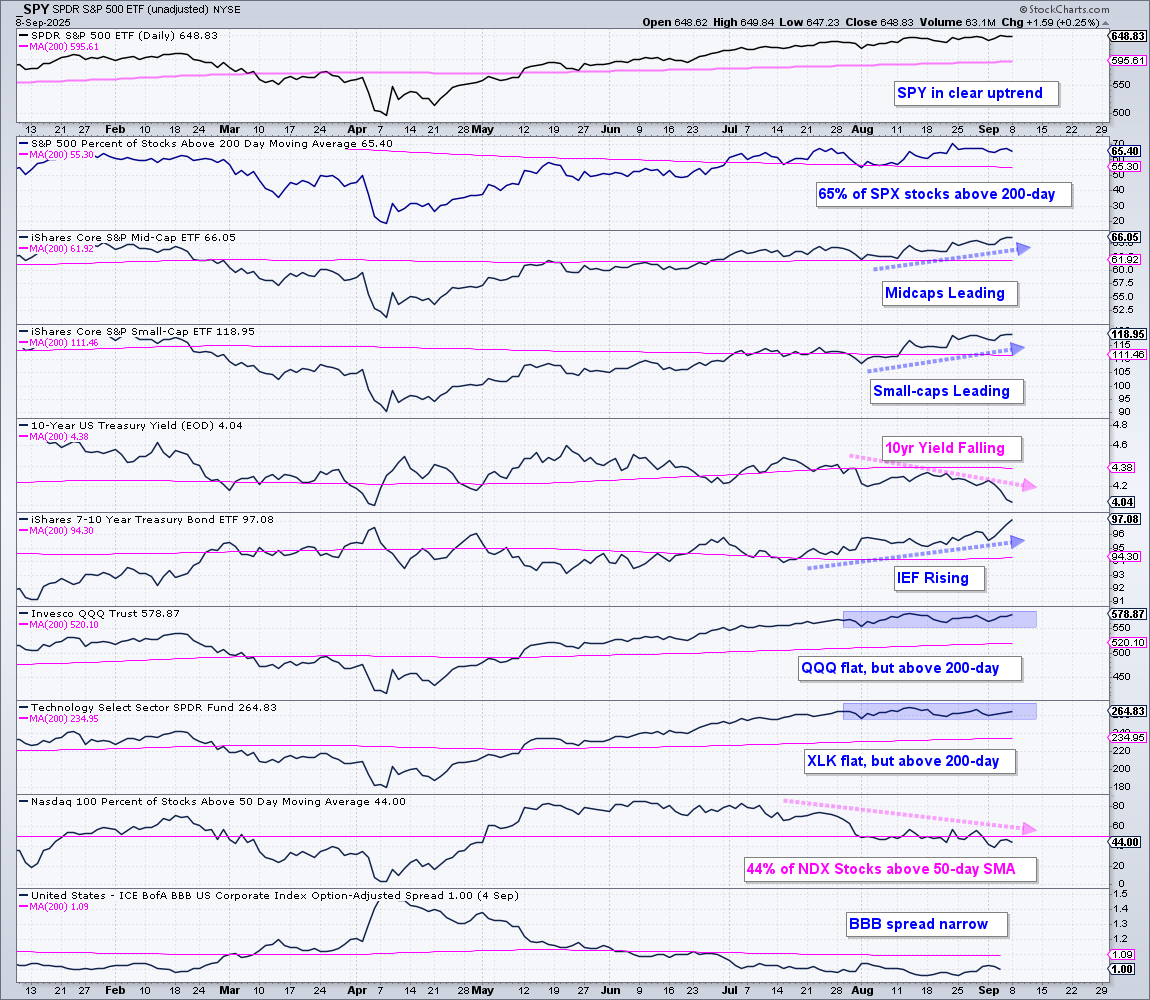Click the MA(200) 55.30 legend label
The image size is (1150, 1000).
pyautogui.click(x=56, y=156)
